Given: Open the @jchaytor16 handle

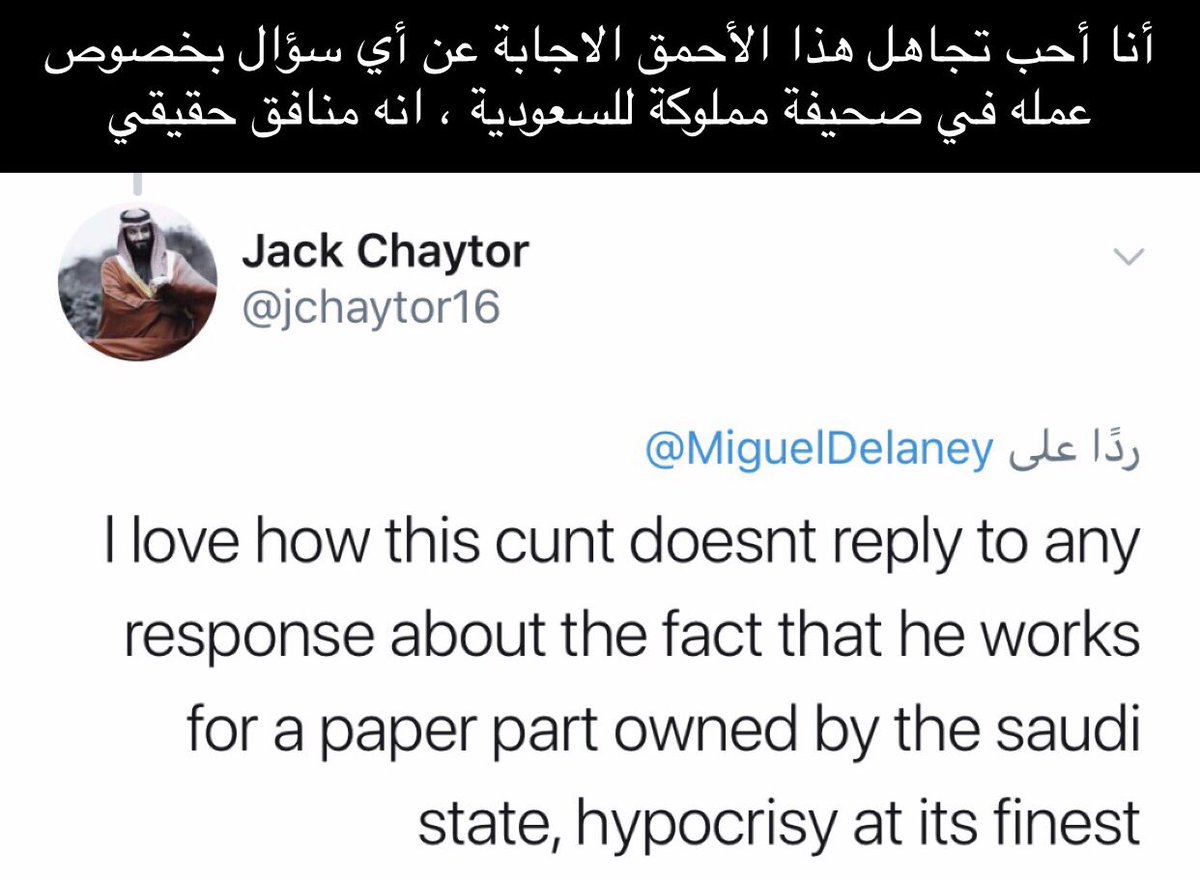Looking at the screenshot, I should coord(370,307).
